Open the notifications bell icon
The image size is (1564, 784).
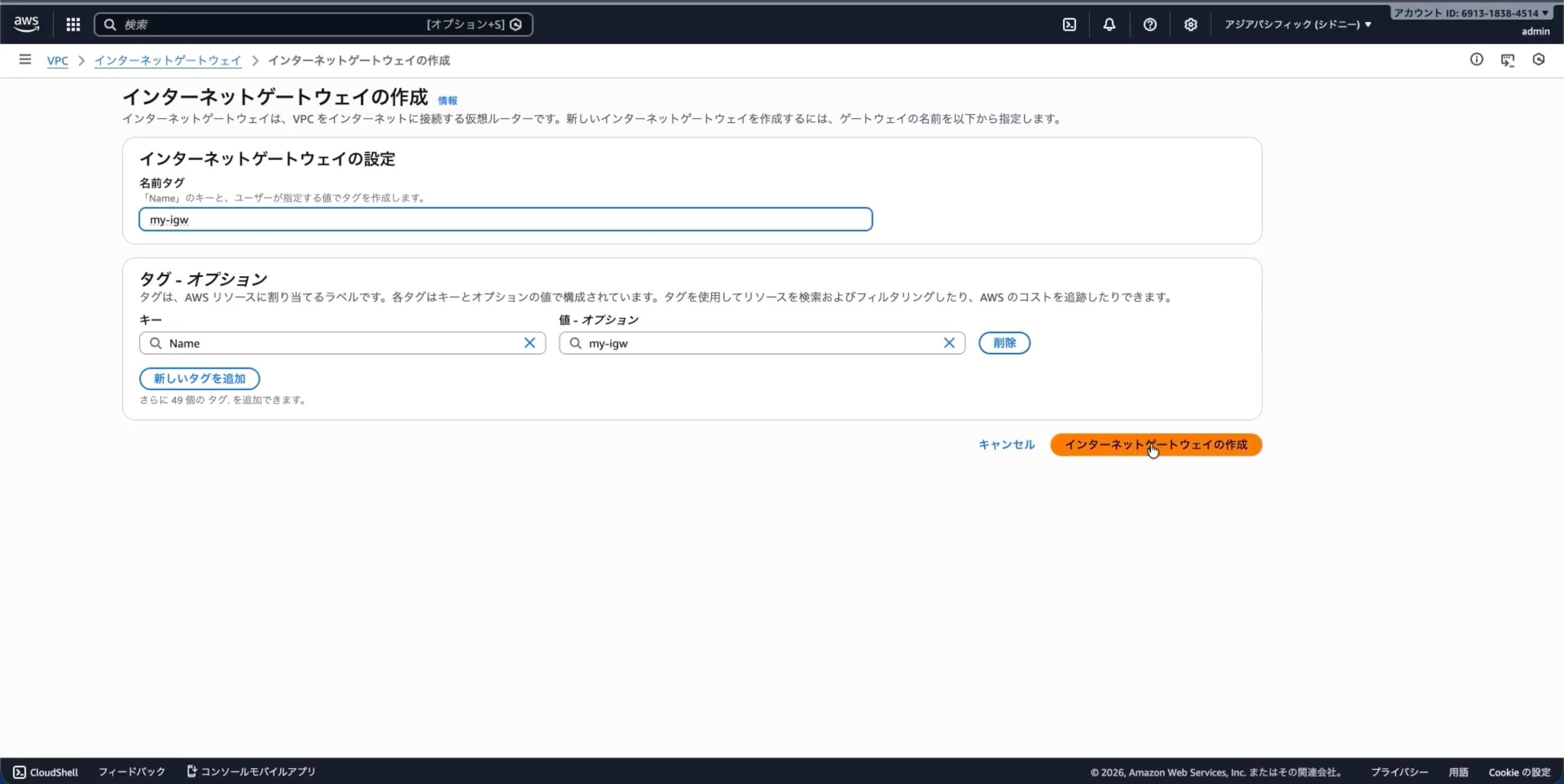click(x=1109, y=24)
